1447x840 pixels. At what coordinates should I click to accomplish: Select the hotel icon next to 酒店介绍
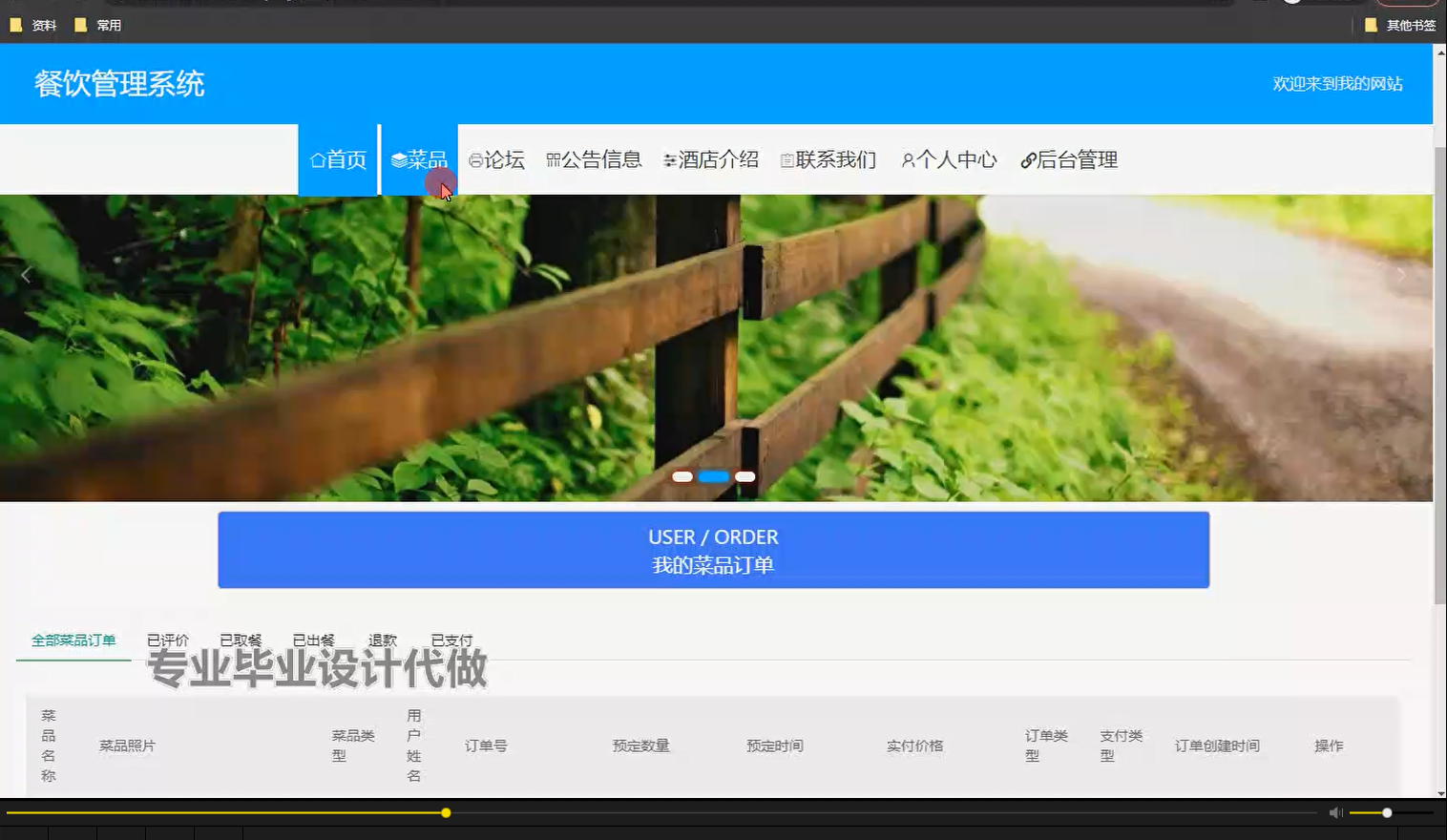pyautogui.click(x=669, y=159)
